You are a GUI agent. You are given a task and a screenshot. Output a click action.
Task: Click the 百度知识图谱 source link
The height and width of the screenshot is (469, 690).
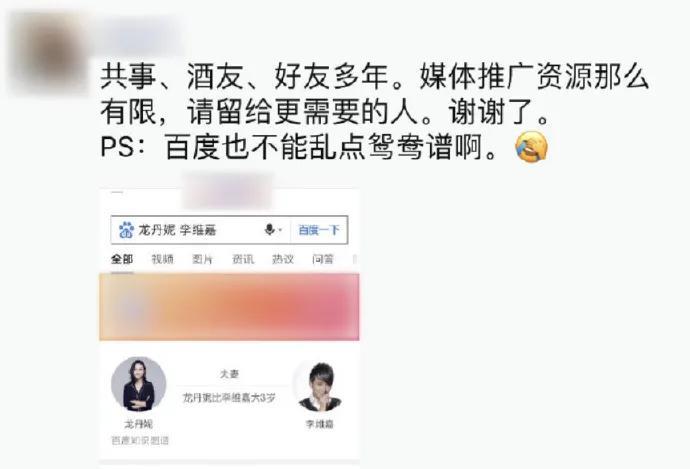pos(140,440)
